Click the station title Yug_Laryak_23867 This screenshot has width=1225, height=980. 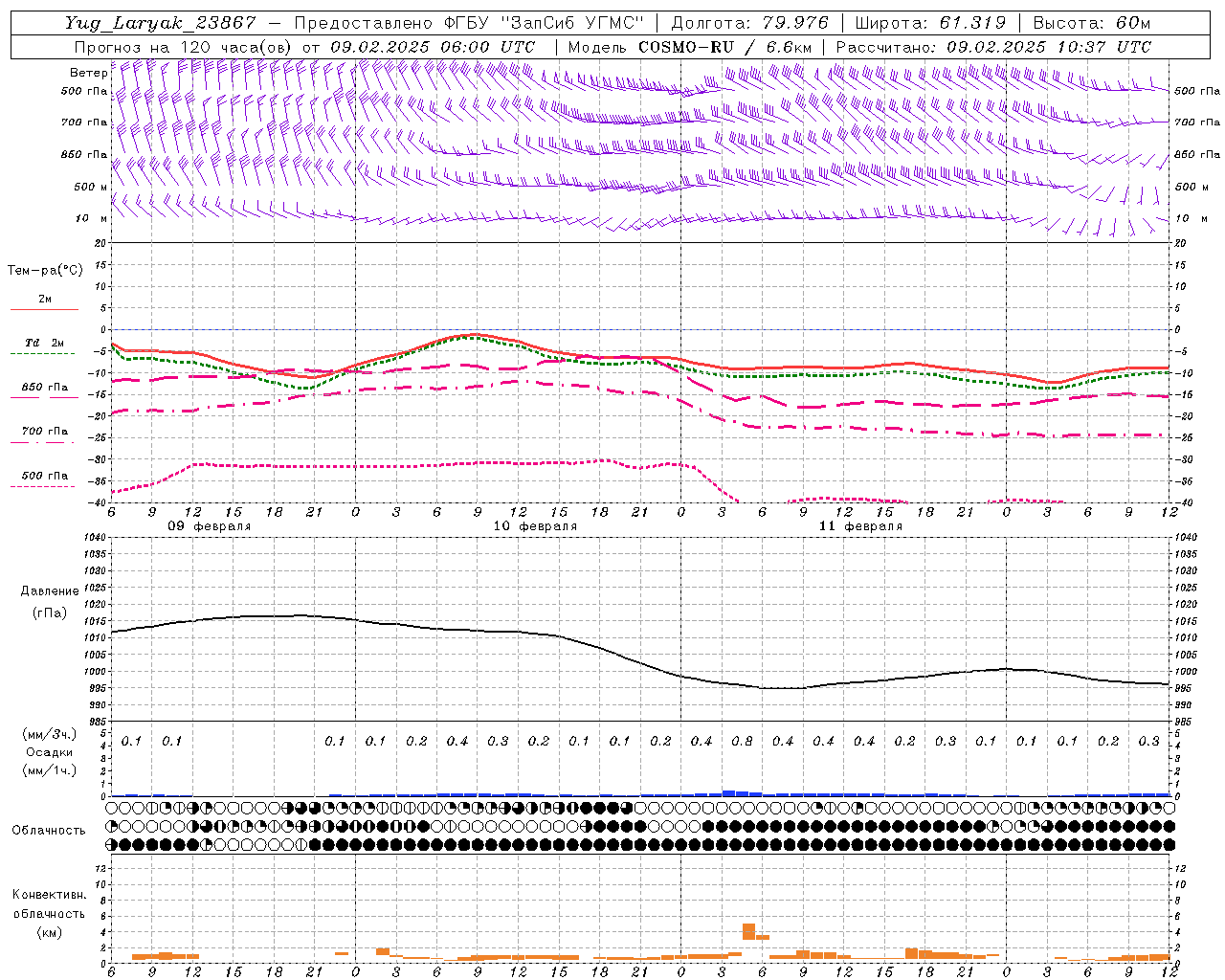coord(161,23)
